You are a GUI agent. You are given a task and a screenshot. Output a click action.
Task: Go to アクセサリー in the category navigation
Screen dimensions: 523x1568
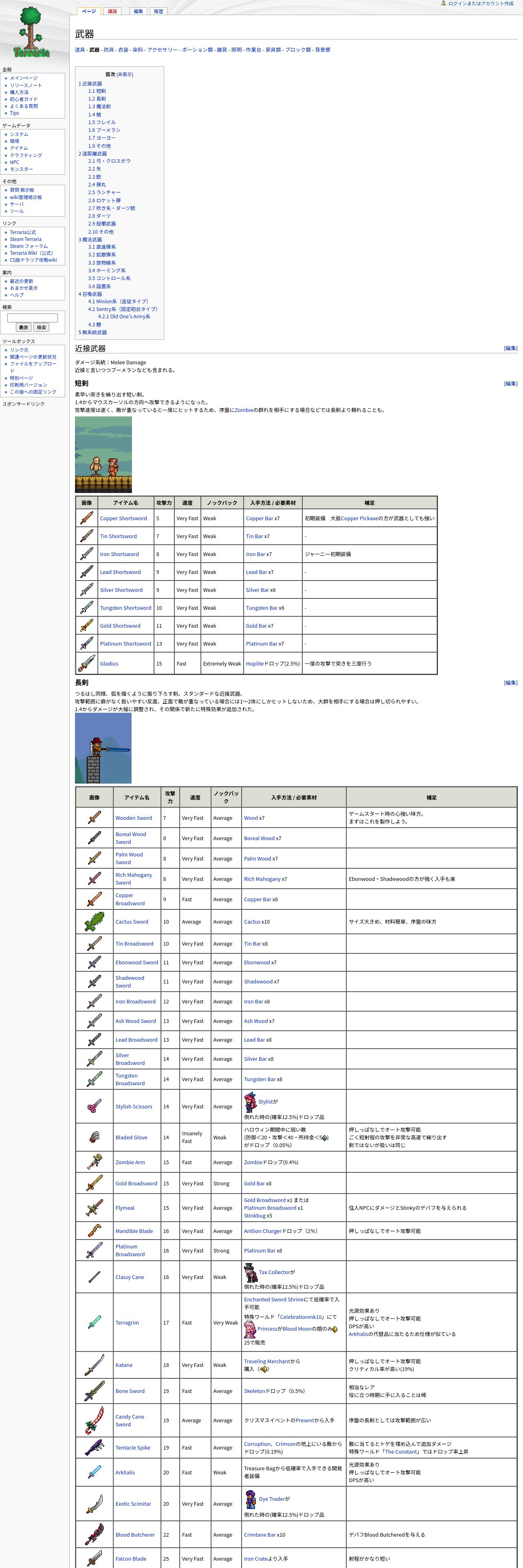[x=163, y=50]
